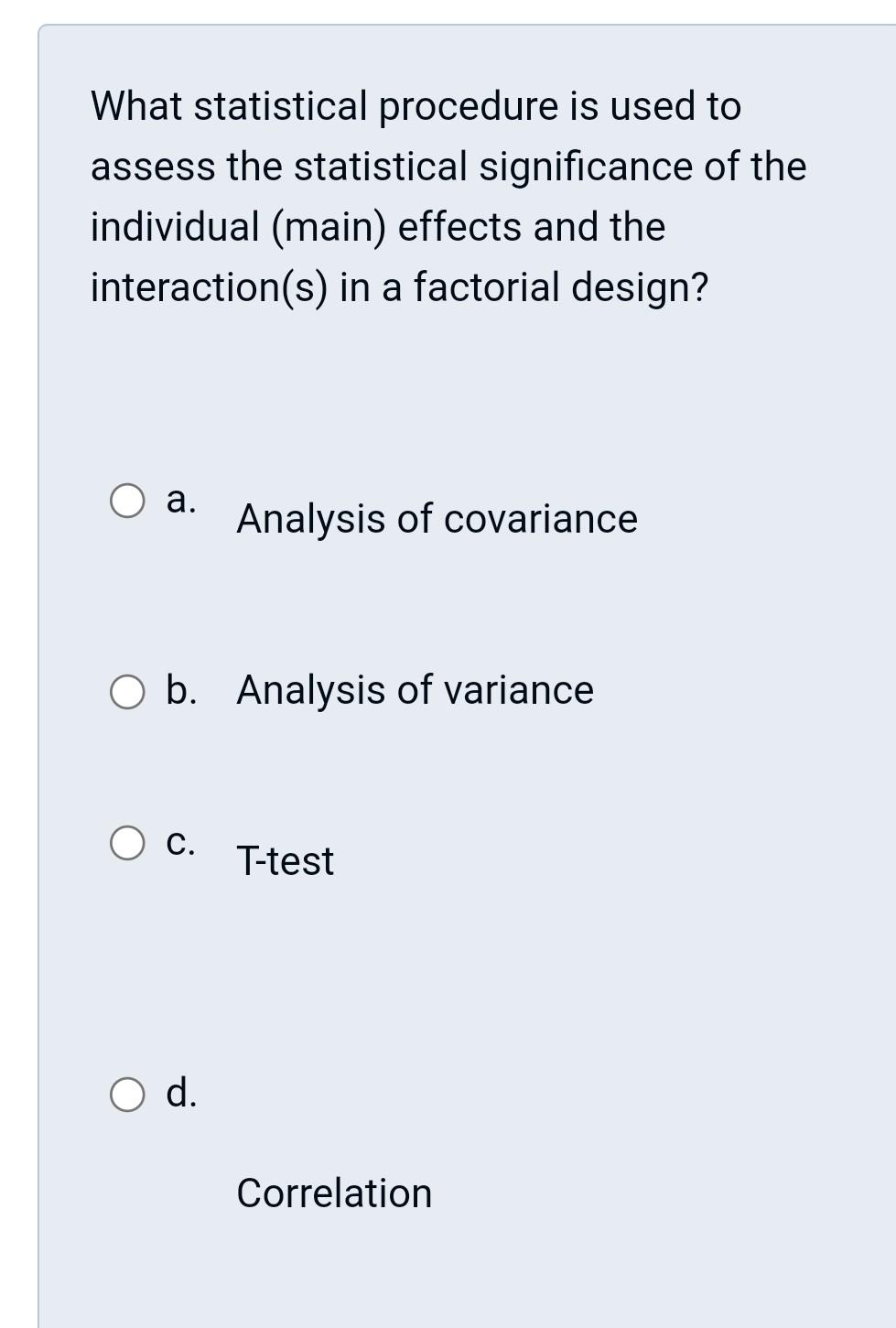
Task: Click the "Analysis of variance" answer text
Action: pos(415,690)
